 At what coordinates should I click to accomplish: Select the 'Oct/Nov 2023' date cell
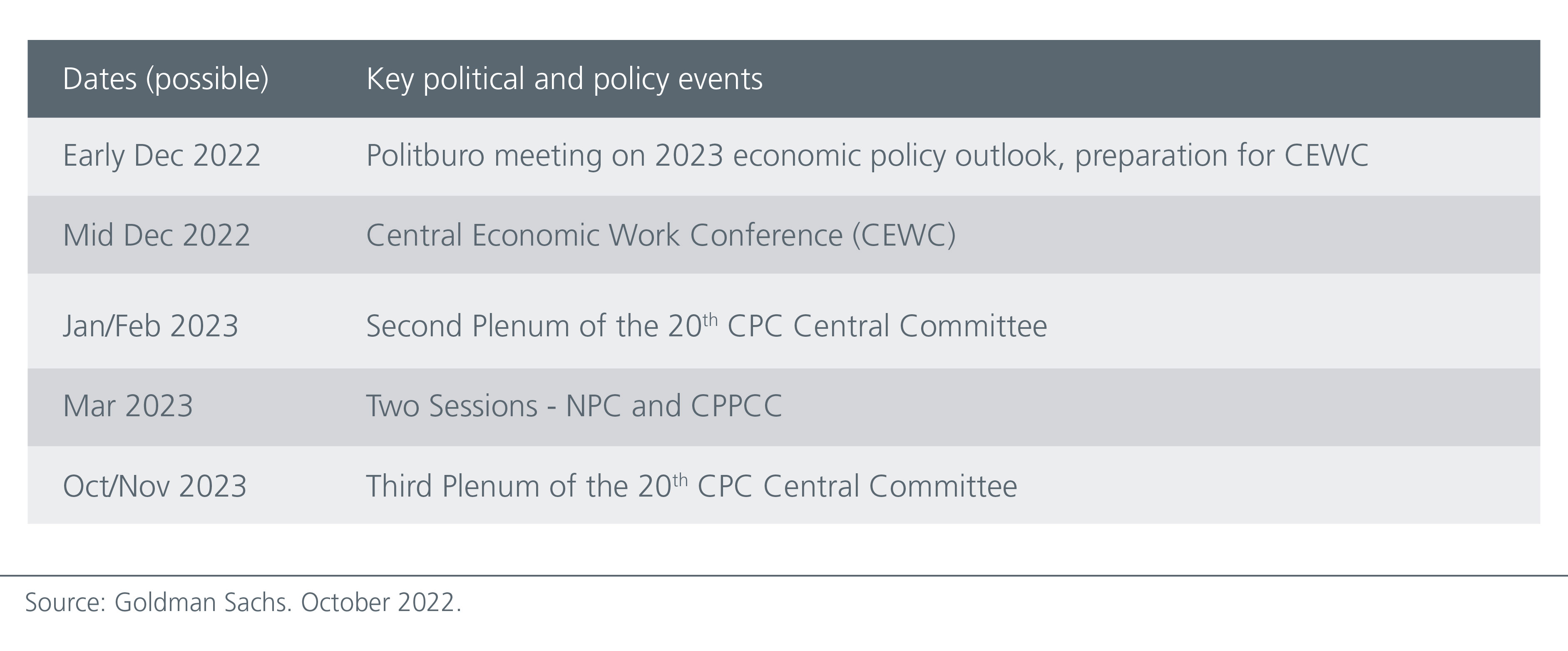(x=154, y=487)
